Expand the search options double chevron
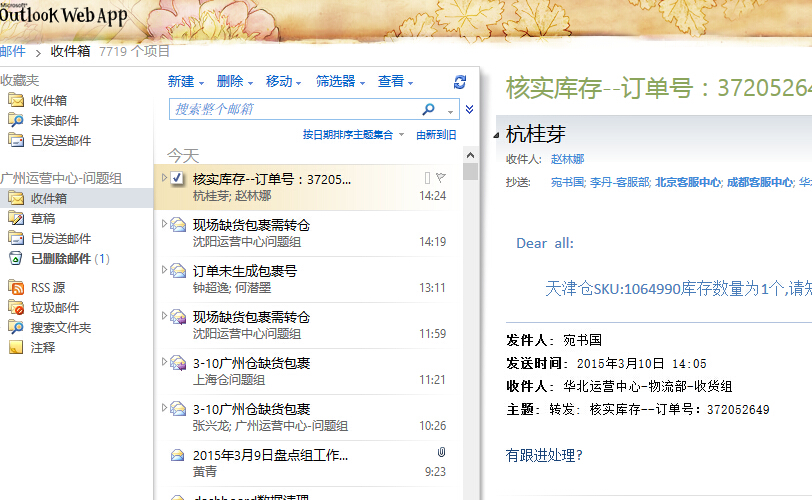The height and width of the screenshot is (500, 812). coord(469,109)
